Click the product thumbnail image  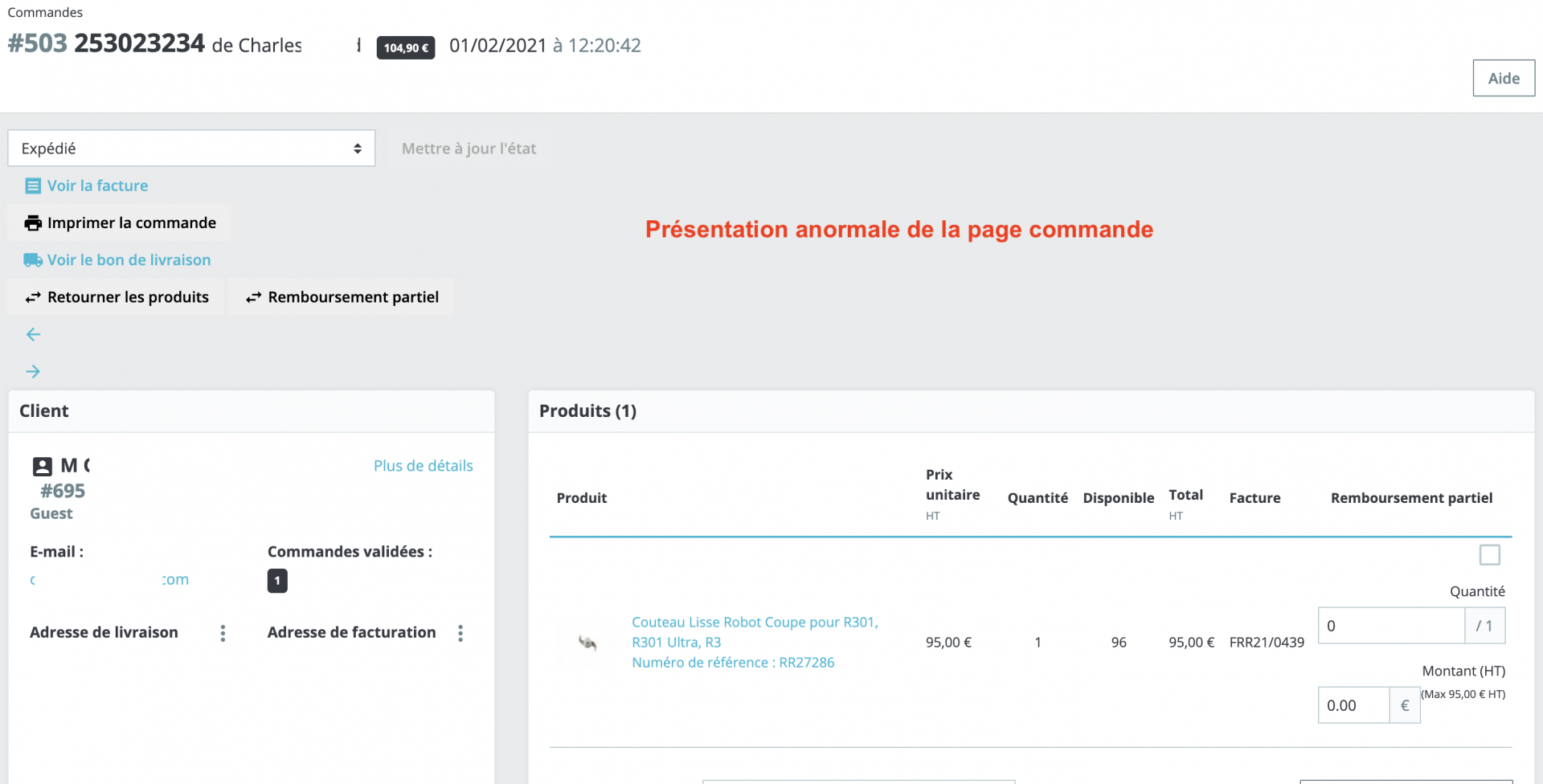[587, 642]
